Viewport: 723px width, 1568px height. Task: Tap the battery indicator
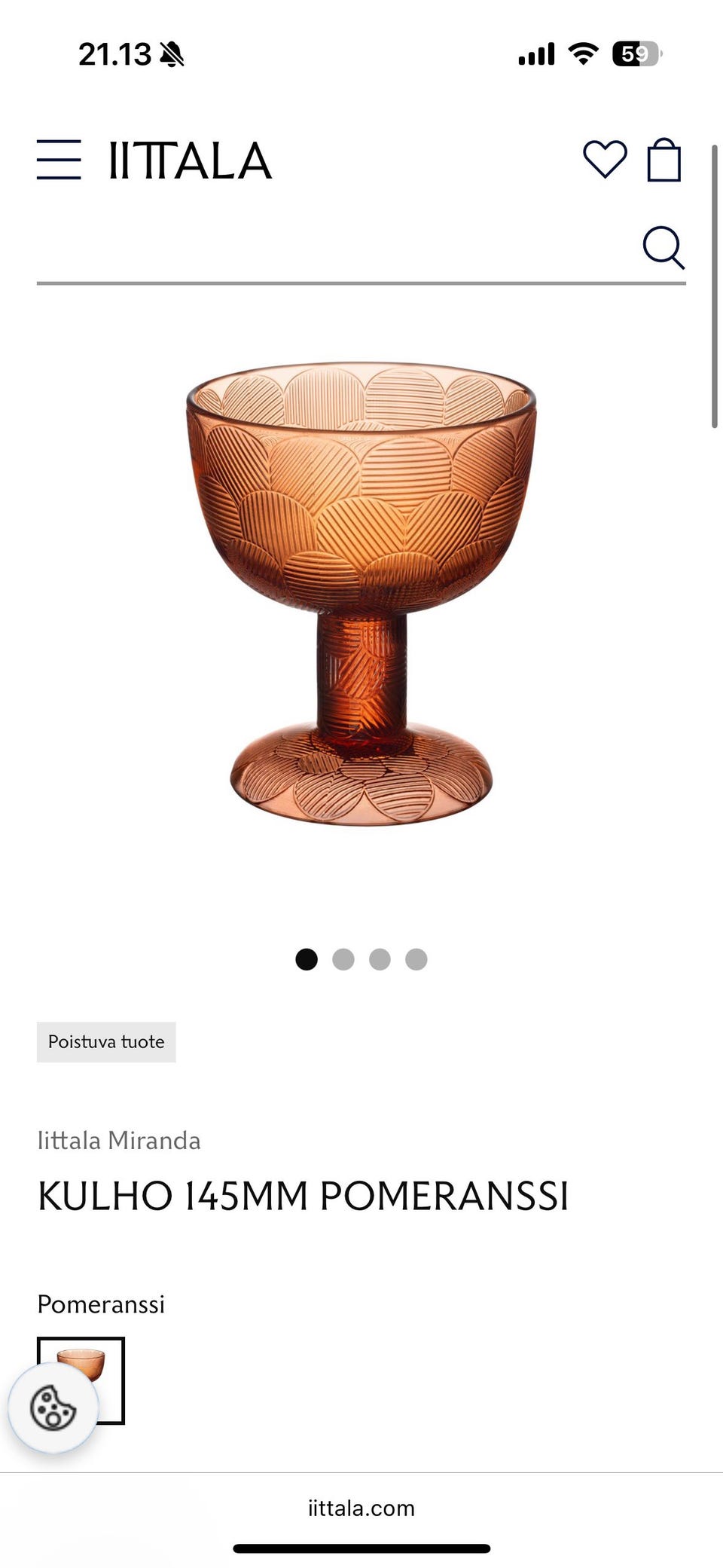pyautogui.click(x=637, y=54)
